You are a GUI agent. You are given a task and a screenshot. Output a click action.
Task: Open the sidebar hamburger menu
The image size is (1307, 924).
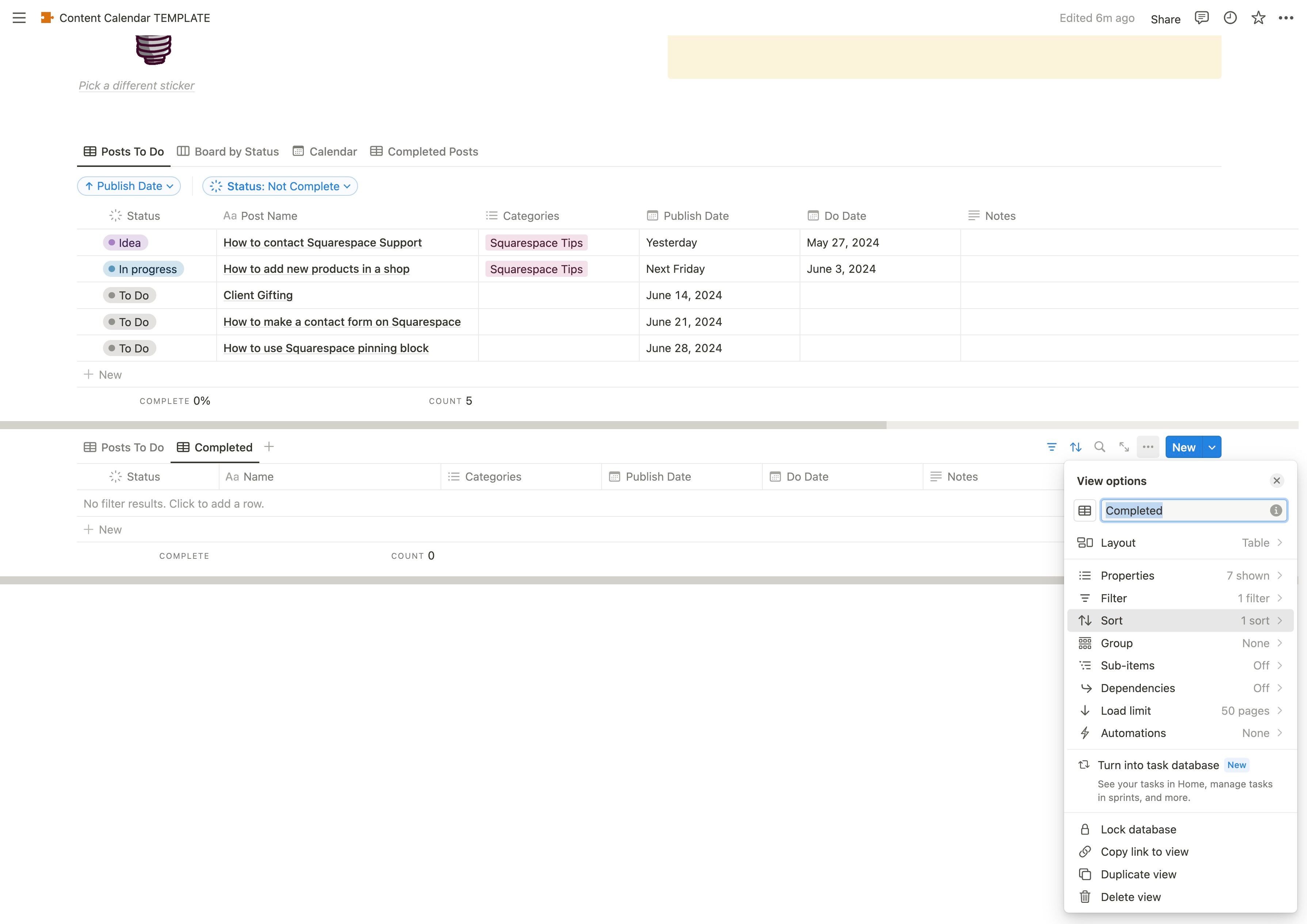(x=19, y=18)
